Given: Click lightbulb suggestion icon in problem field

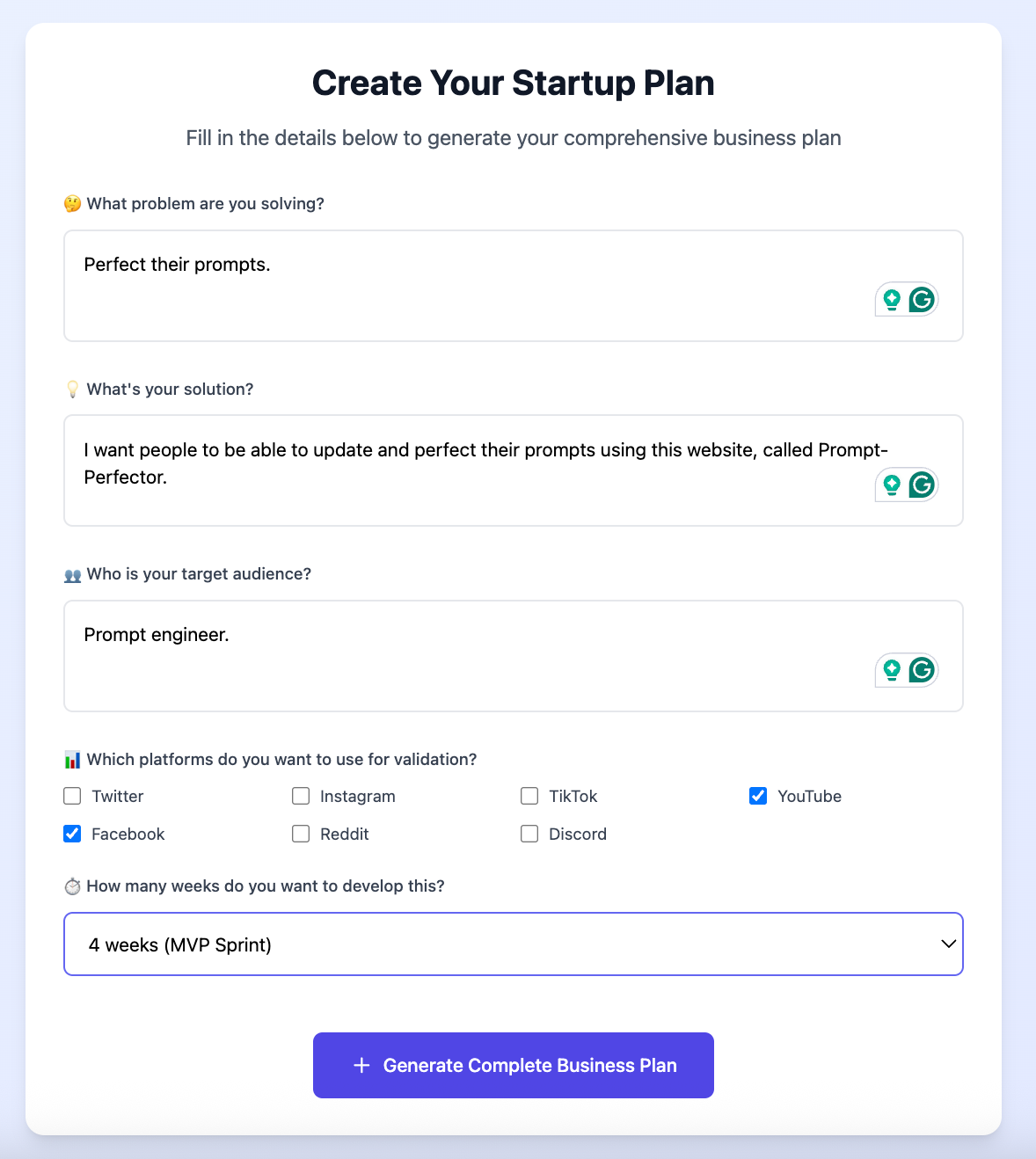Looking at the screenshot, I should tap(892, 300).
